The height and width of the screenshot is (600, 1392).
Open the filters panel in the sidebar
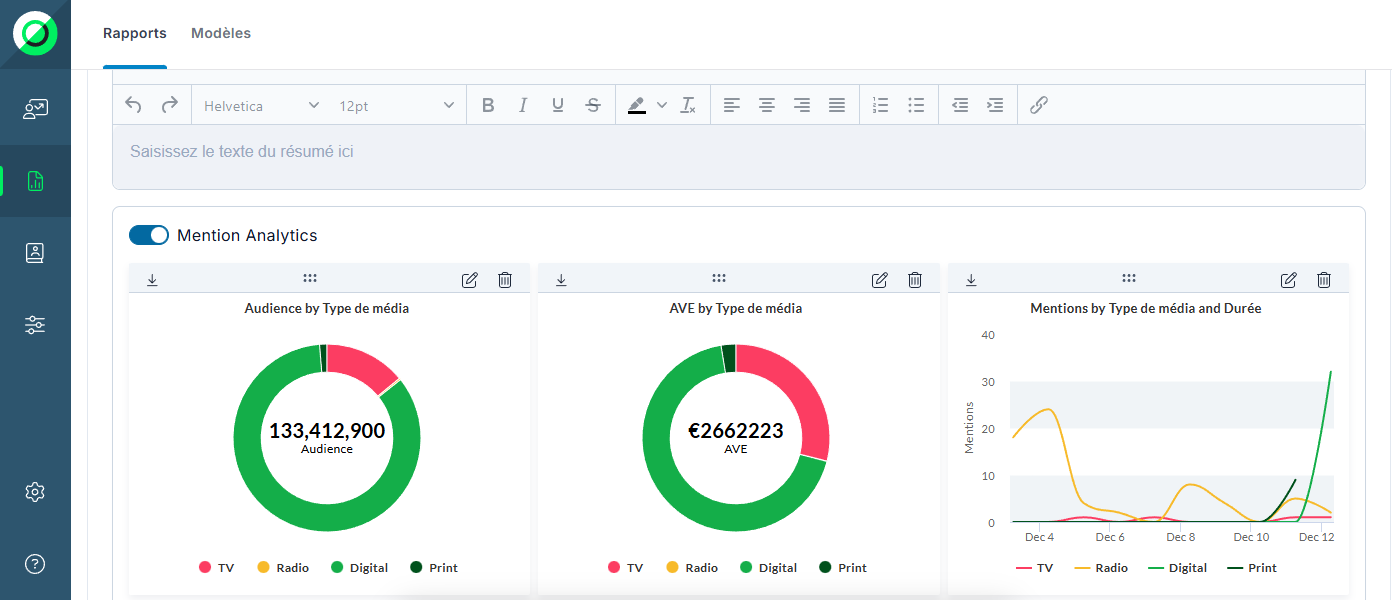pos(35,324)
